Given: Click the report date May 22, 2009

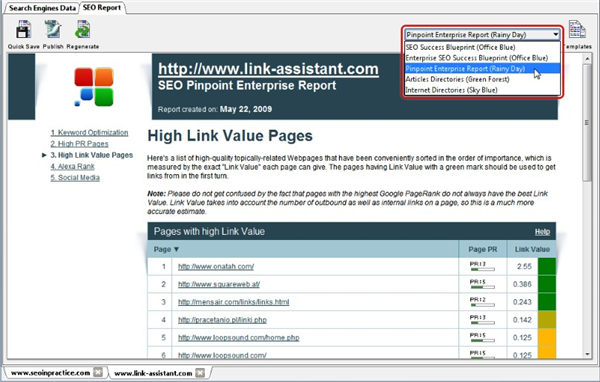Looking at the screenshot, I should pos(246,109).
